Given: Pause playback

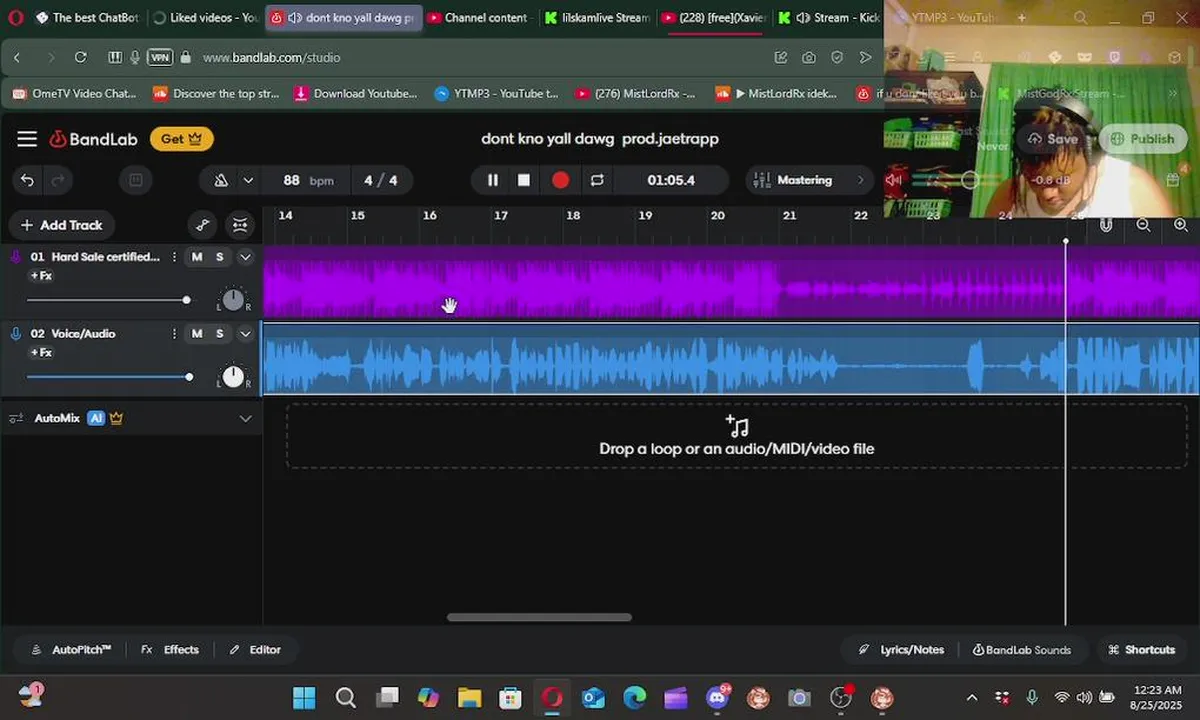Looking at the screenshot, I should (492, 180).
